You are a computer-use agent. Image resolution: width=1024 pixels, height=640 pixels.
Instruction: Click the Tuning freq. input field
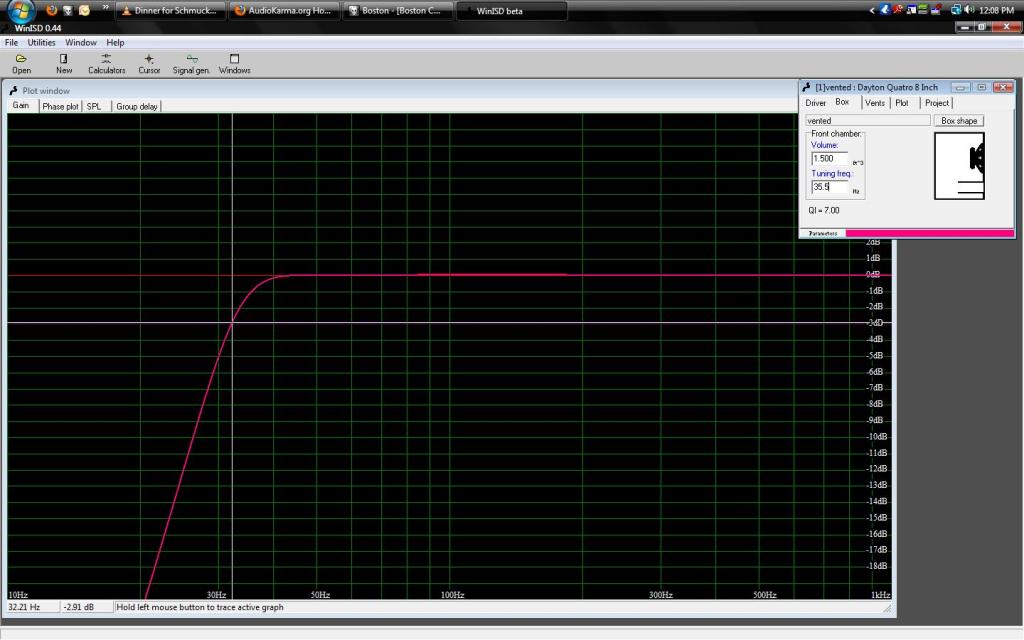click(x=829, y=187)
